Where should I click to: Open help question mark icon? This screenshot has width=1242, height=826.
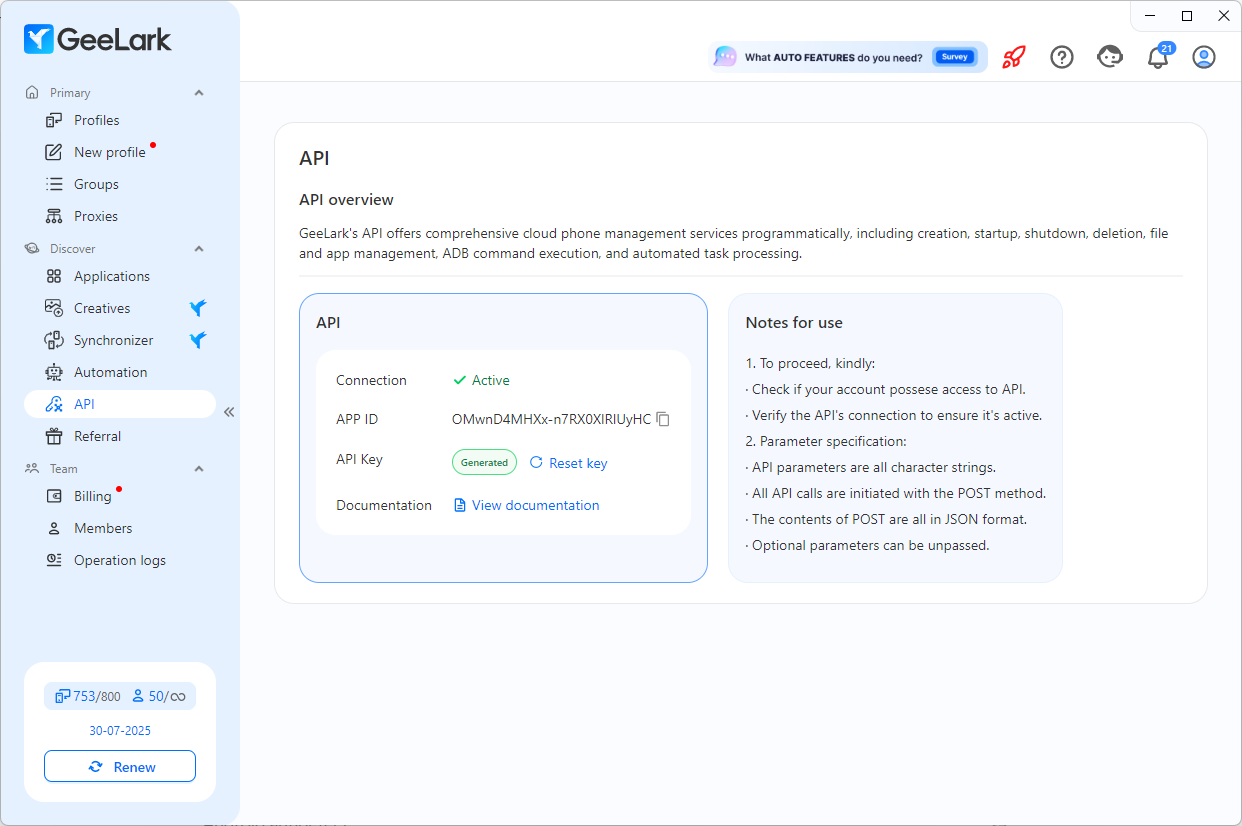point(1062,57)
